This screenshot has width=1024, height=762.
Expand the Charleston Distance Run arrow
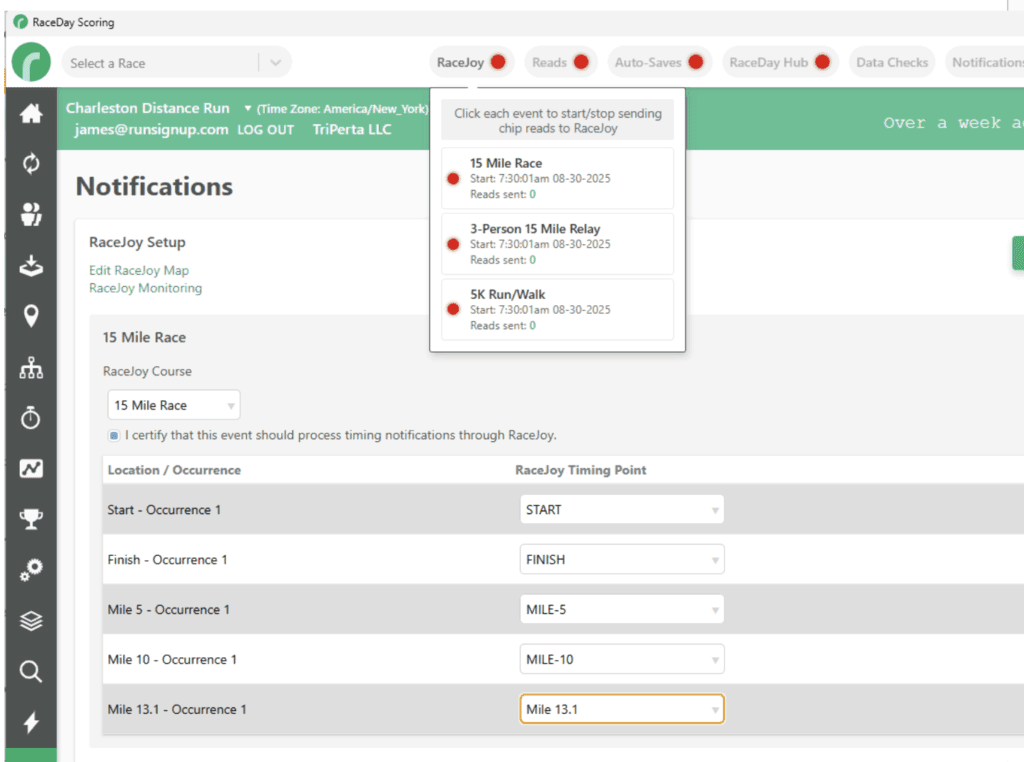pyautogui.click(x=248, y=108)
